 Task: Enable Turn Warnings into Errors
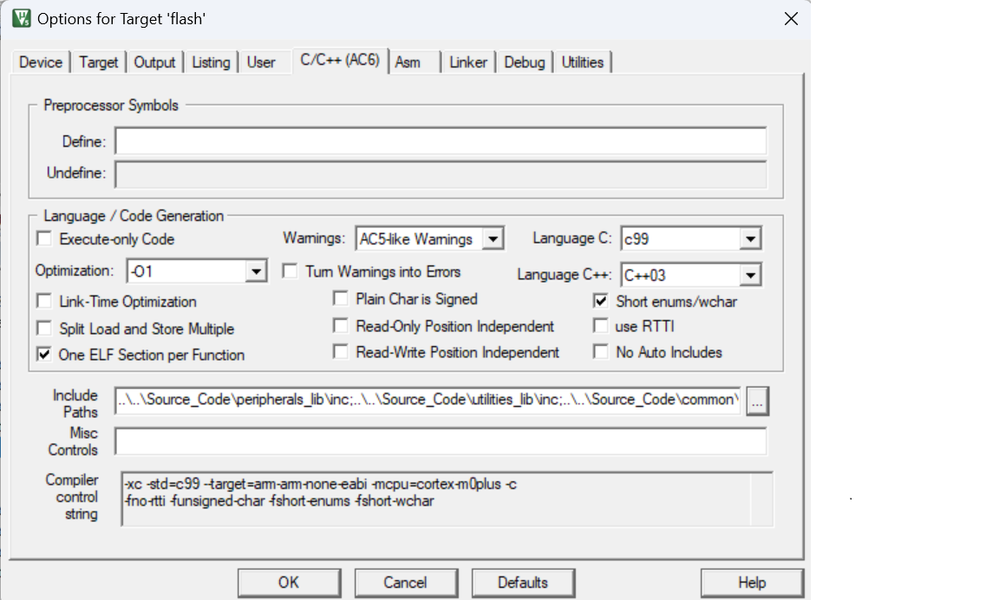coord(290,271)
